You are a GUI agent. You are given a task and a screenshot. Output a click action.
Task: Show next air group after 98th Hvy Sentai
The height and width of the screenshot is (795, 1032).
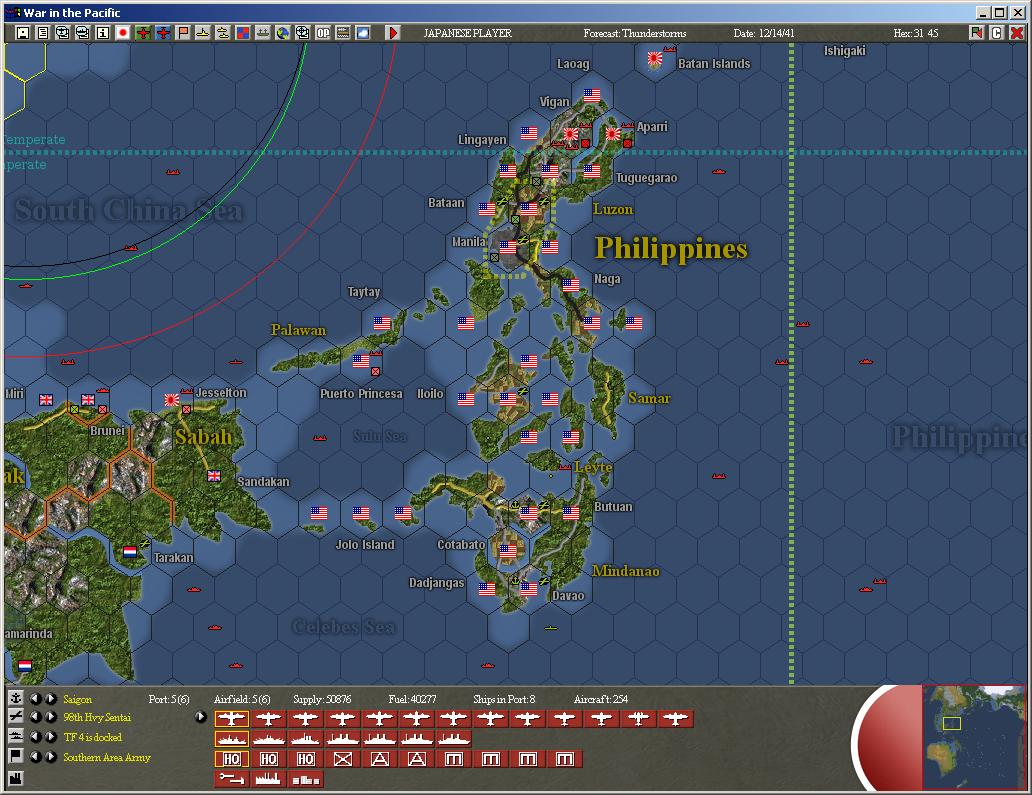click(50, 717)
